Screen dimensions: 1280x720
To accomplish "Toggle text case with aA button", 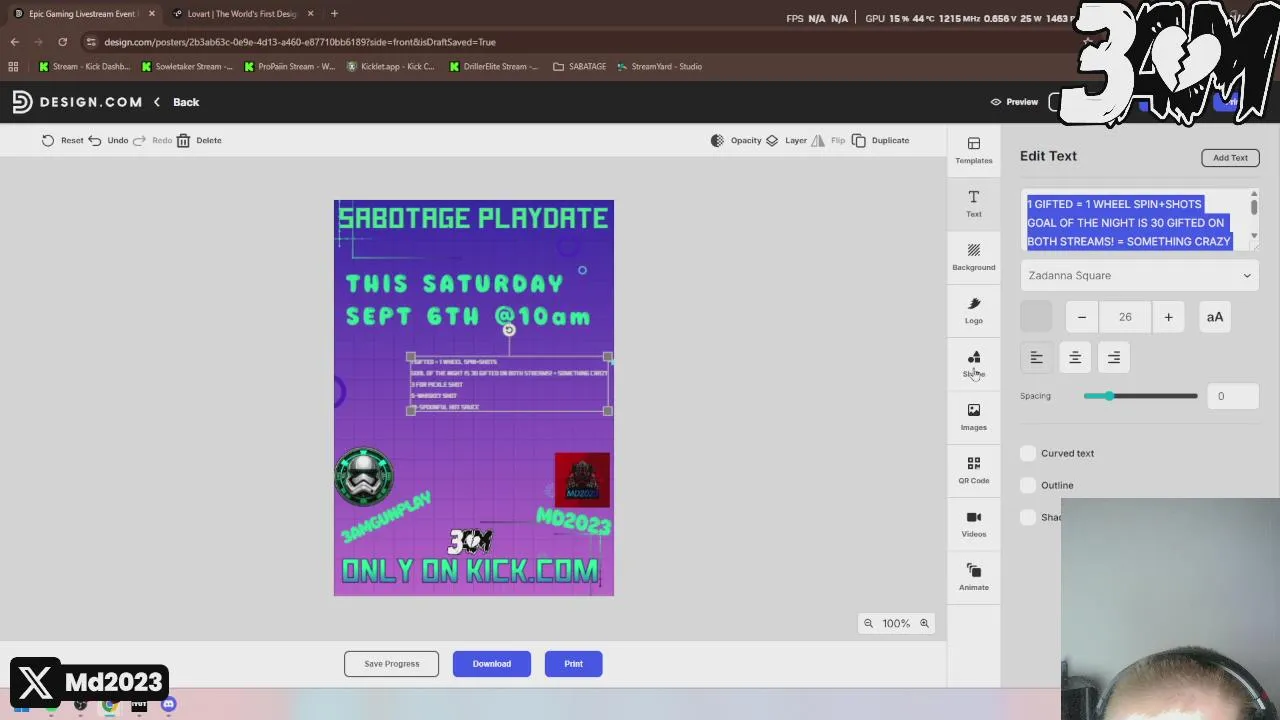I will [1215, 317].
